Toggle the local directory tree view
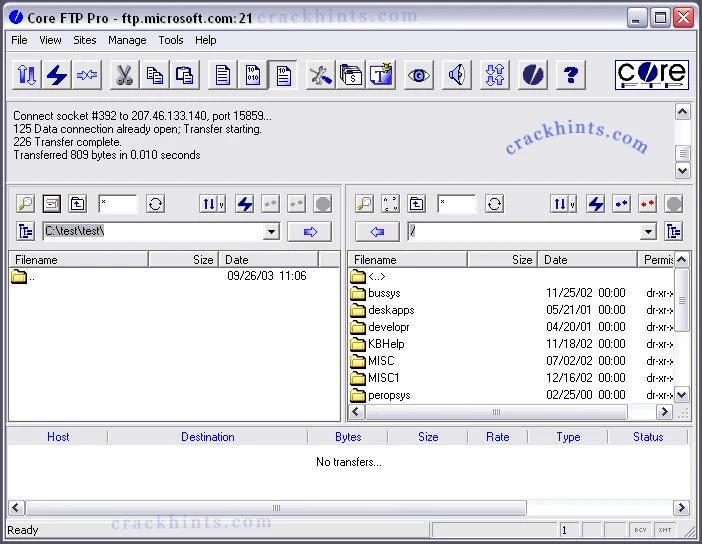 pos(26,232)
